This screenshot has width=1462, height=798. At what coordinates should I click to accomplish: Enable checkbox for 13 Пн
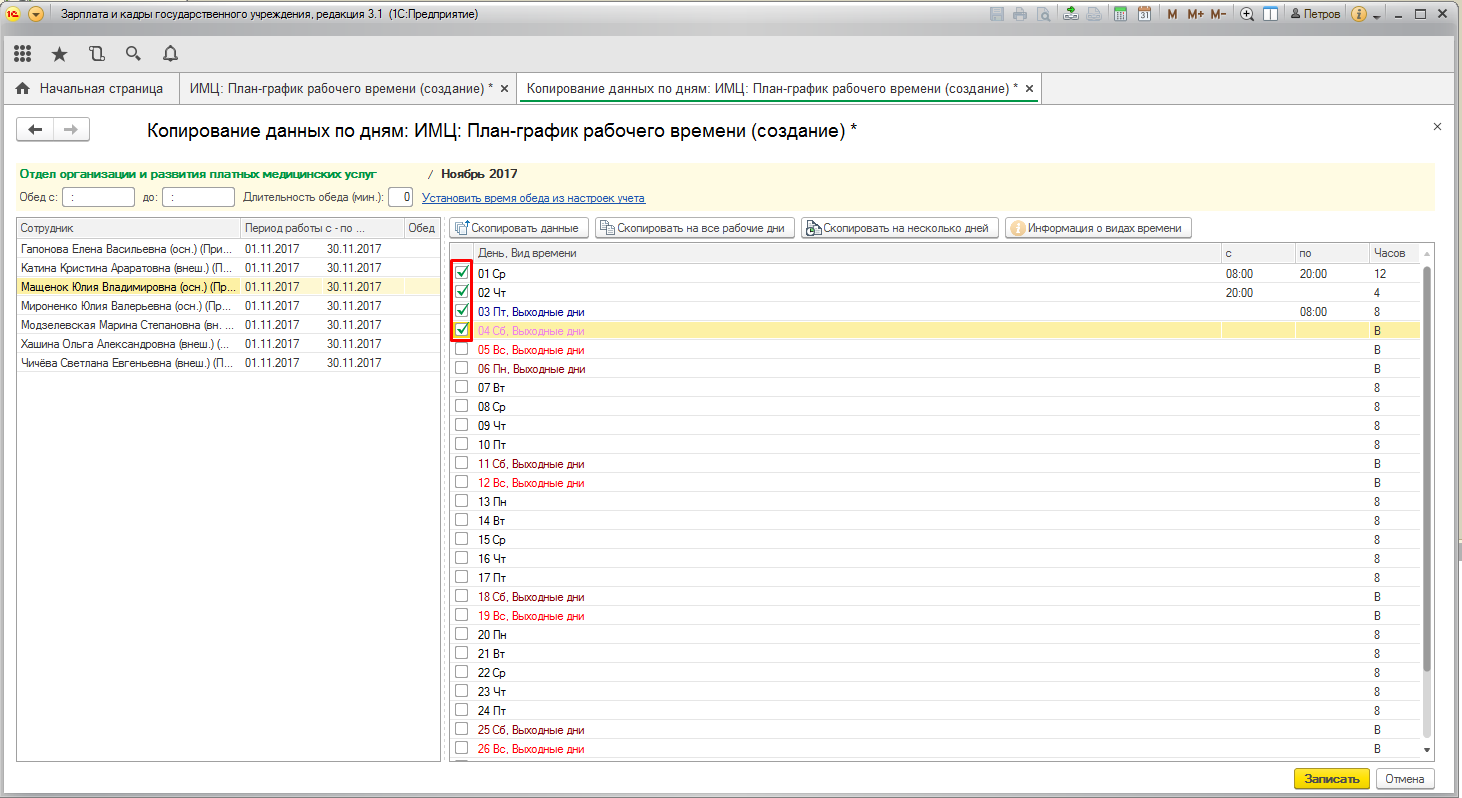[462, 501]
